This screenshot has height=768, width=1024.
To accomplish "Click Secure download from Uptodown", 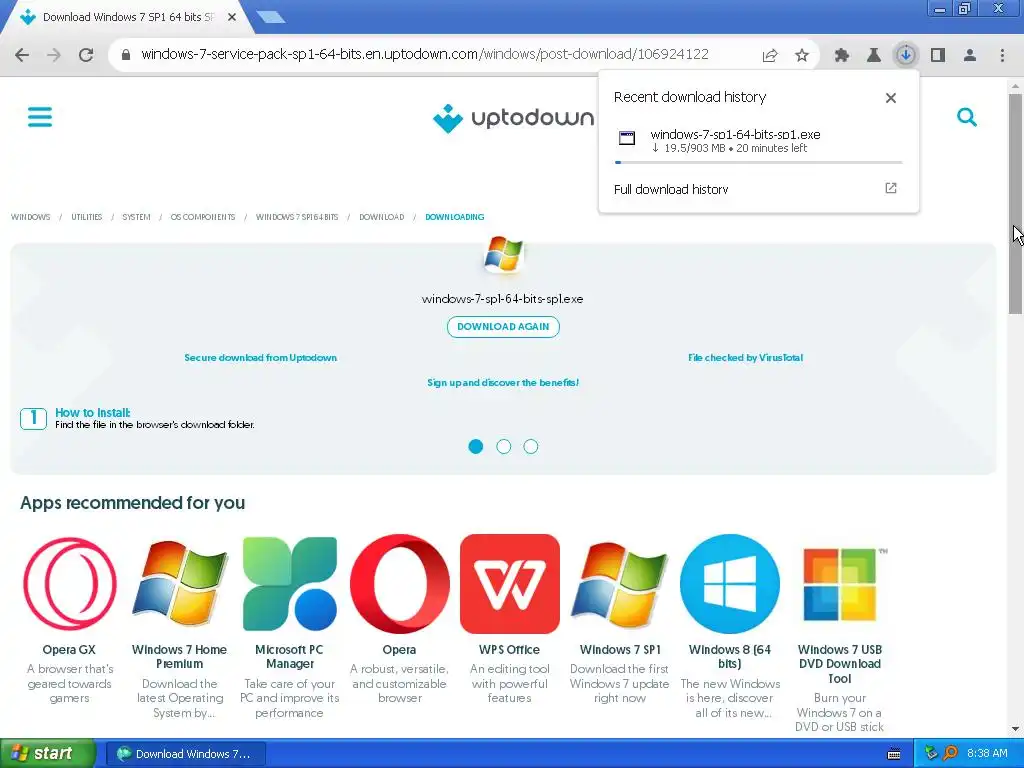I will tap(261, 358).
